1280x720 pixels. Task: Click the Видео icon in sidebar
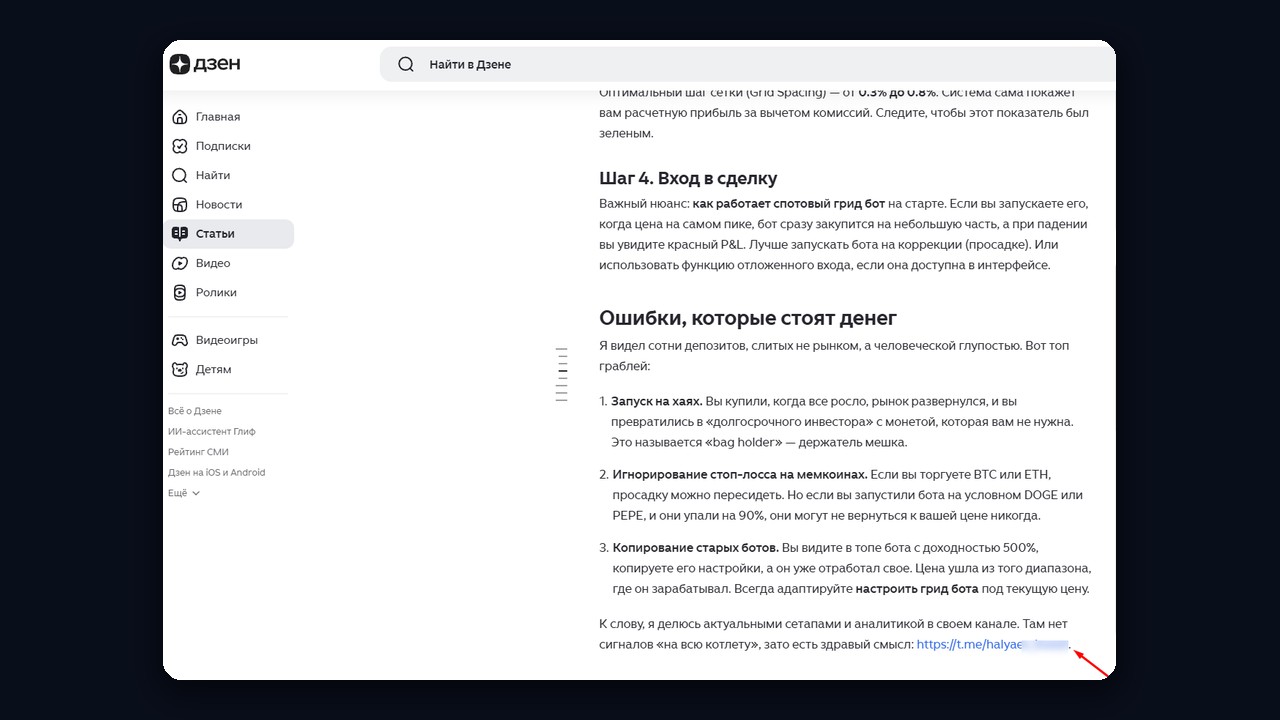pos(180,263)
